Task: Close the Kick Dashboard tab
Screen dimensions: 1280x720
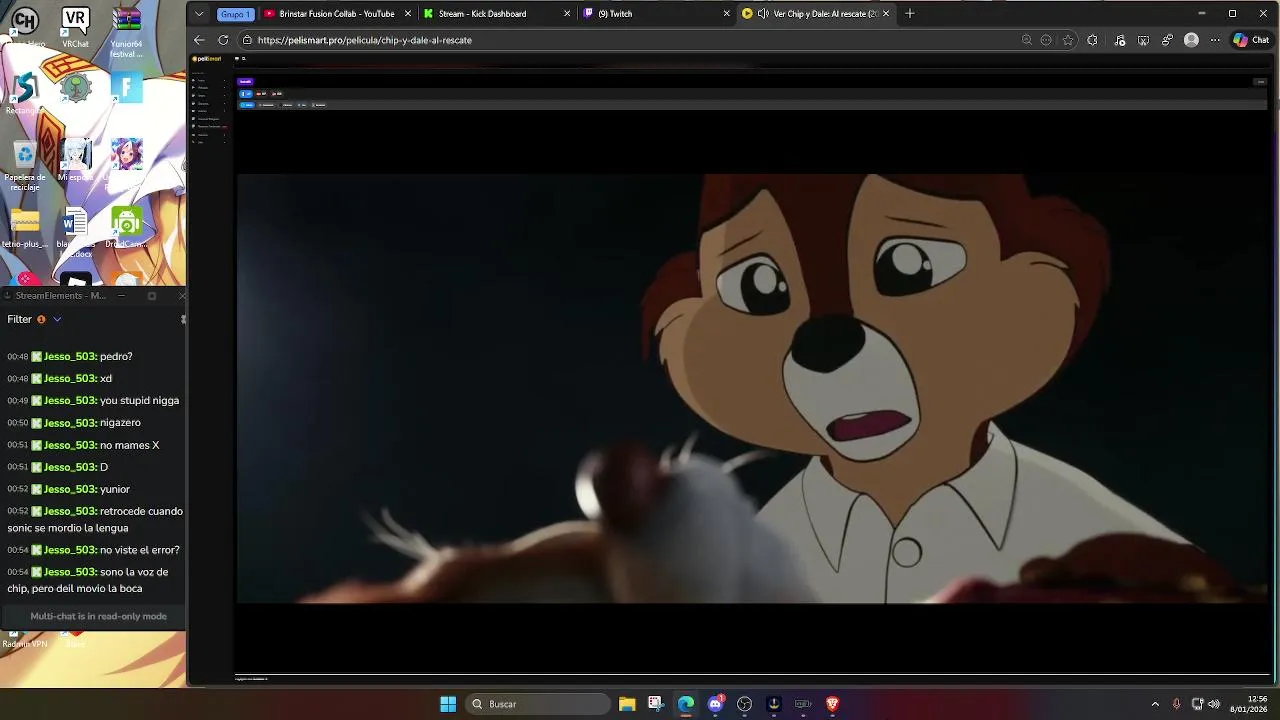Action: [x=567, y=14]
